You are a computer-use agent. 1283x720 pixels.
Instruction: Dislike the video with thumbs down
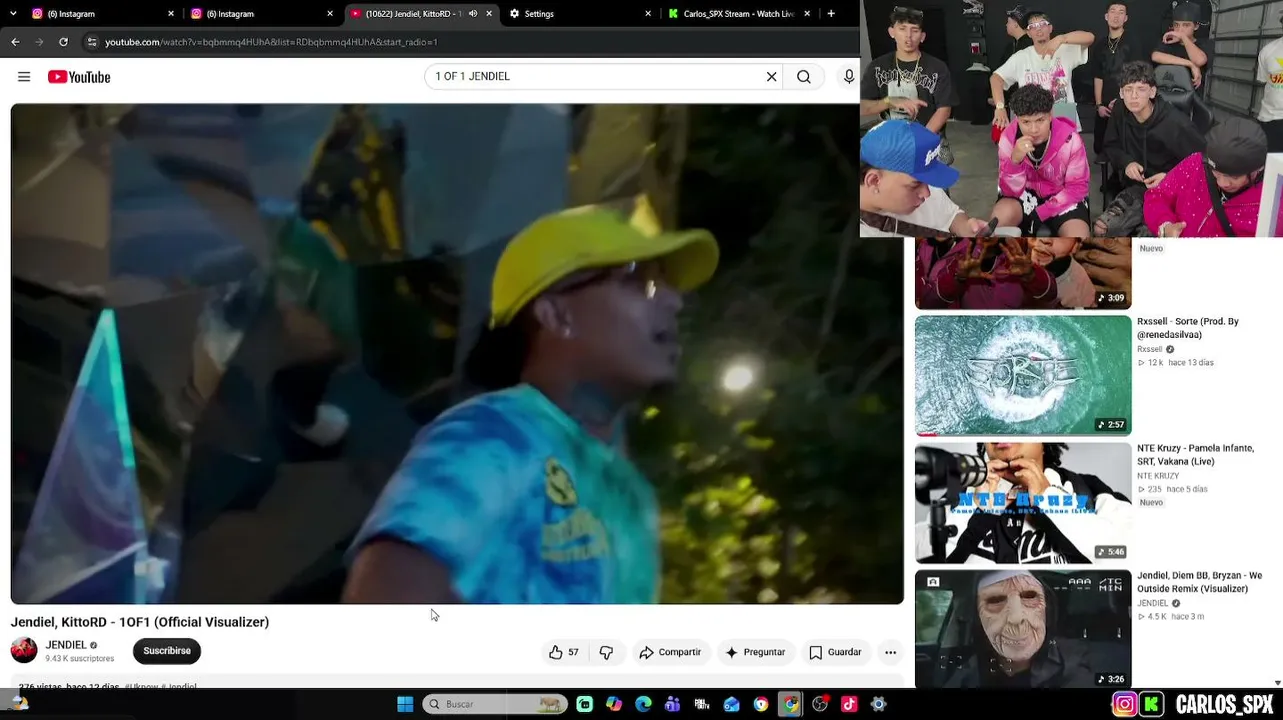click(x=606, y=652)
